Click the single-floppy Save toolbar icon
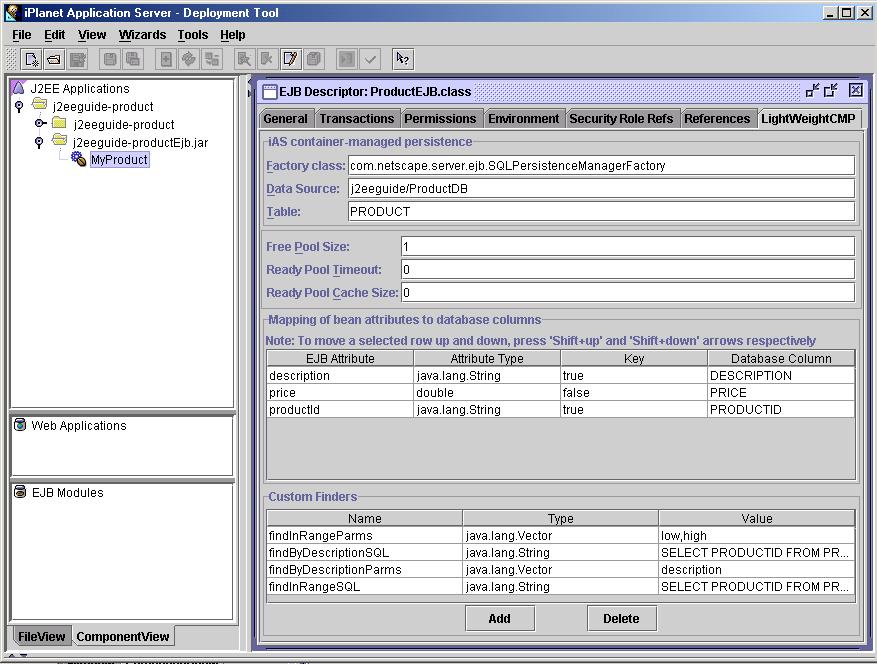This screenshot has width=877, height=664. click(x=110, y=59)
